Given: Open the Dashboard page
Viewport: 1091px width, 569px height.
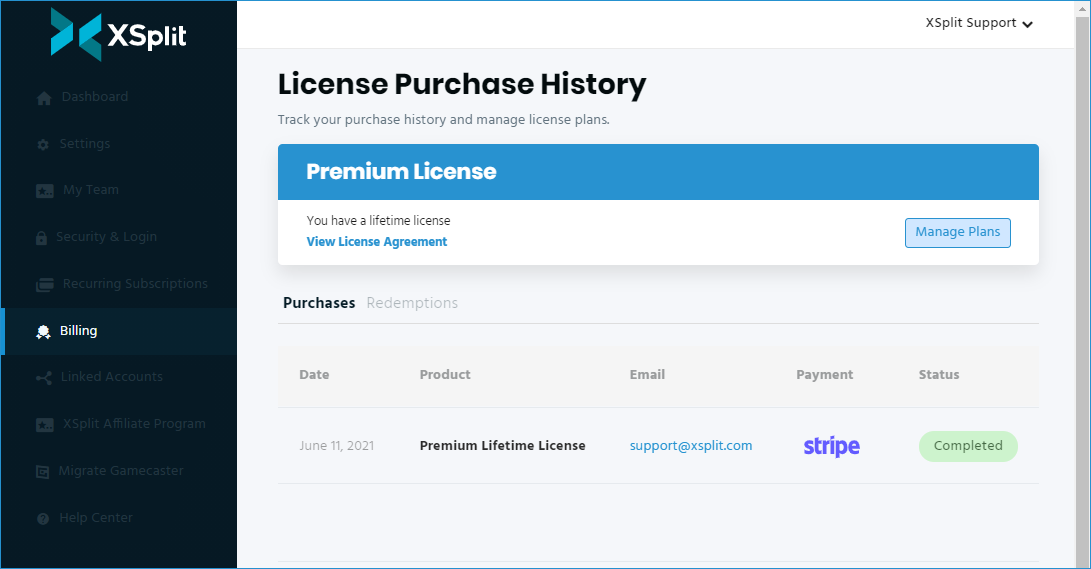Looking at the screenshot, I should [x=95, y=97].
